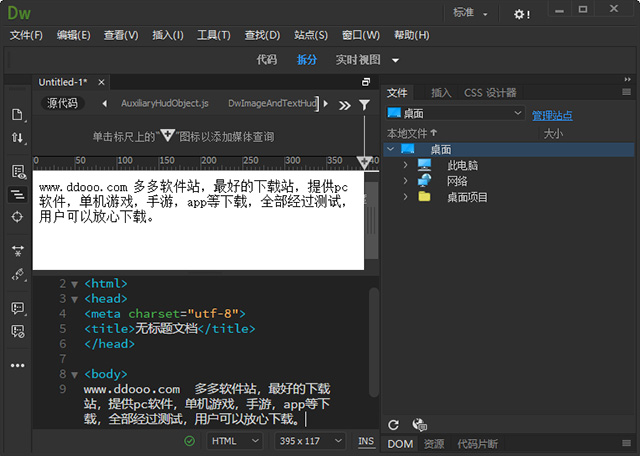Open the 窗口(W) menu
The image size is (640, 456).
[x=361, y=36]
